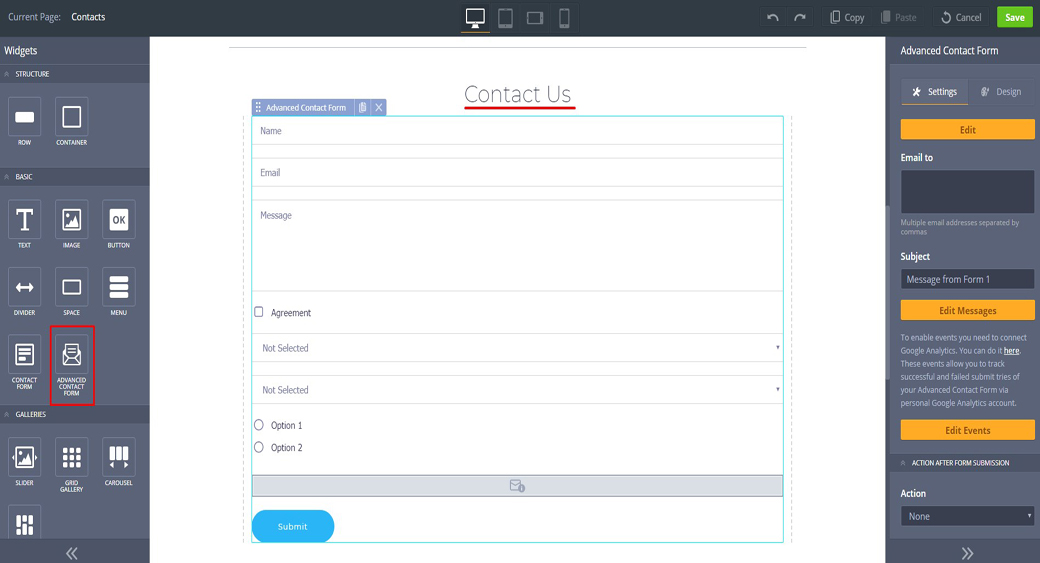Click the Edit Messages button
Viewport: 1040px width, 563px height.
tap(967, 310)
